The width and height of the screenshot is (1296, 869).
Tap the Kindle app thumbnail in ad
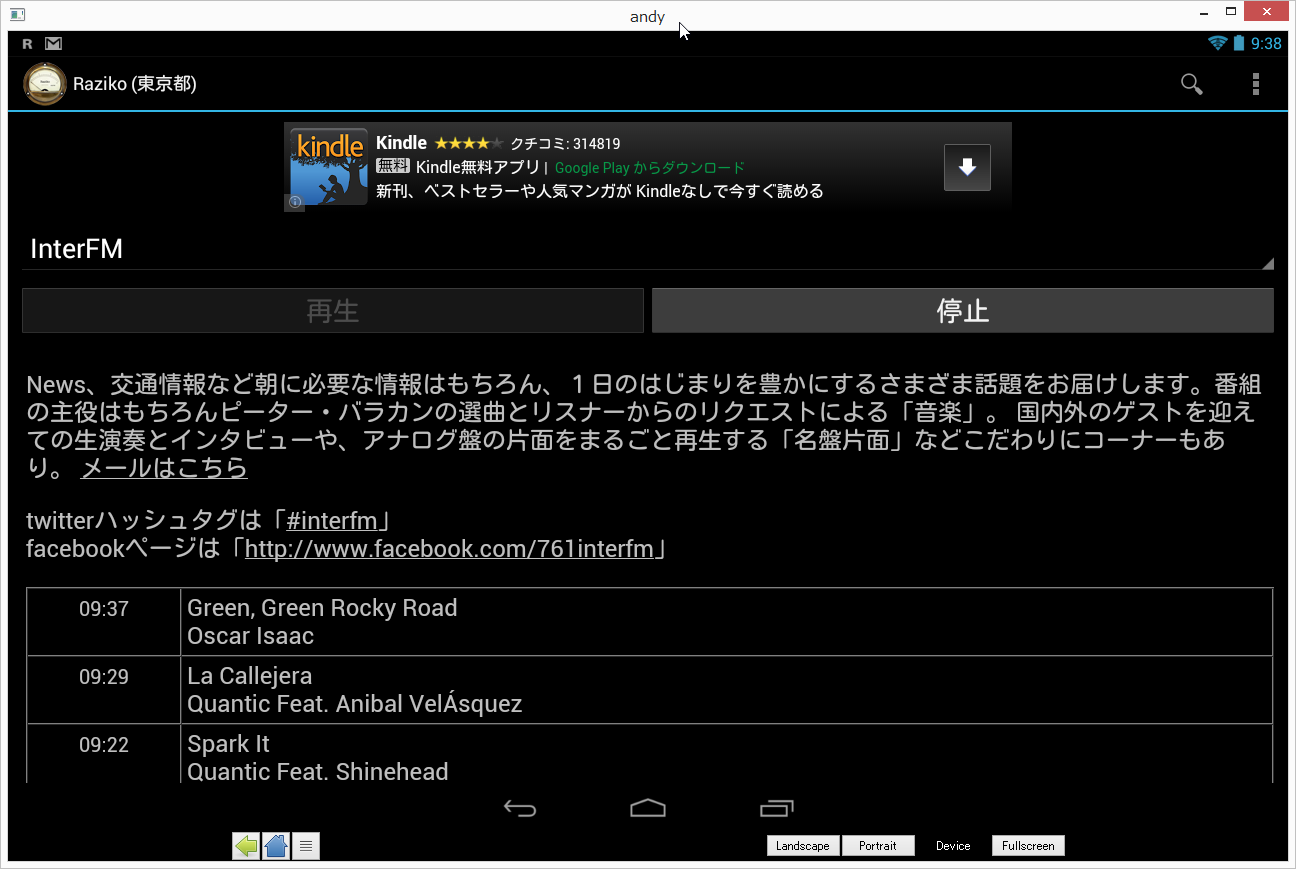[329, 167]
